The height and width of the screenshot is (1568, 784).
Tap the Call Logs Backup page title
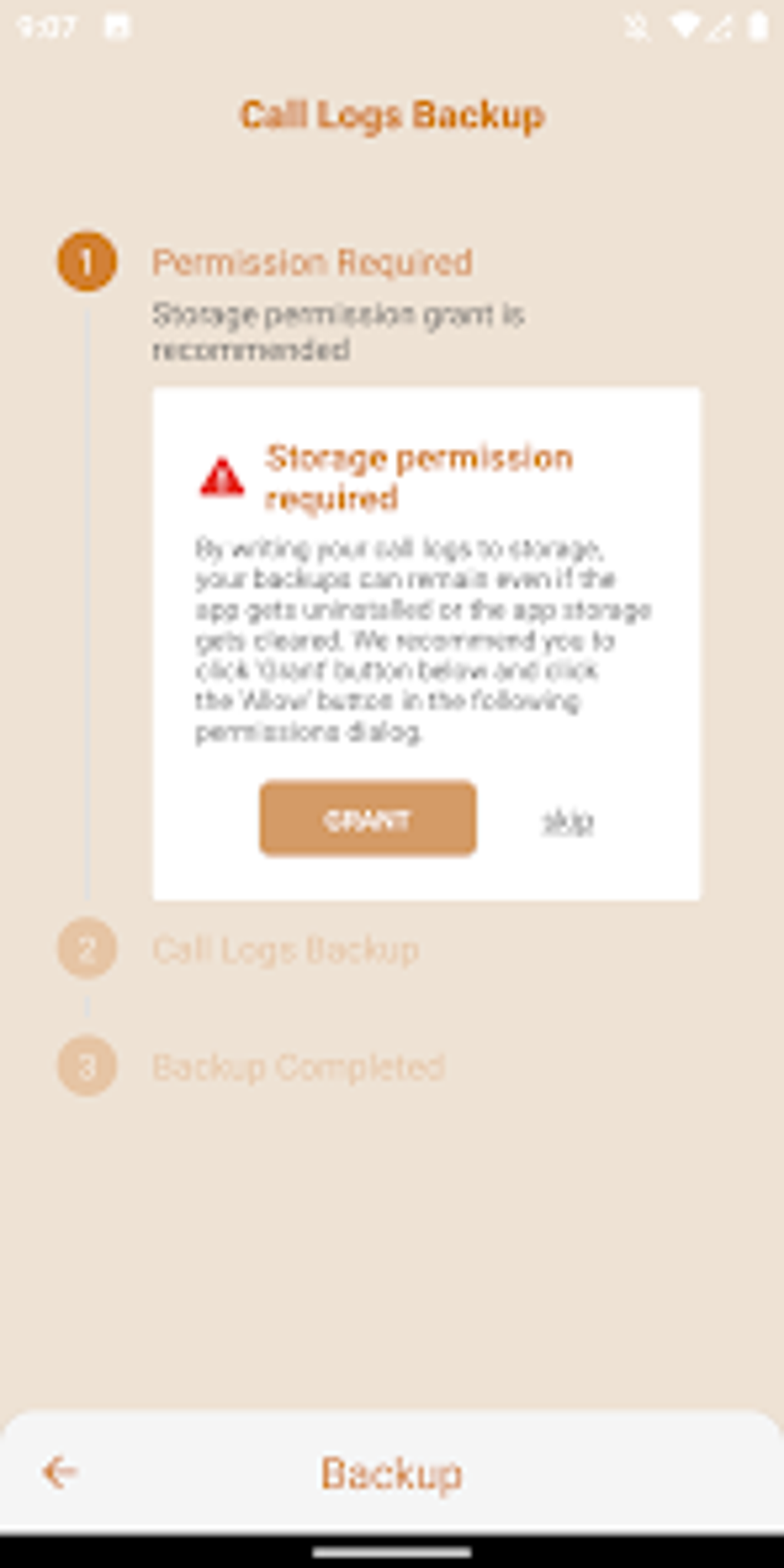[392, 115]
